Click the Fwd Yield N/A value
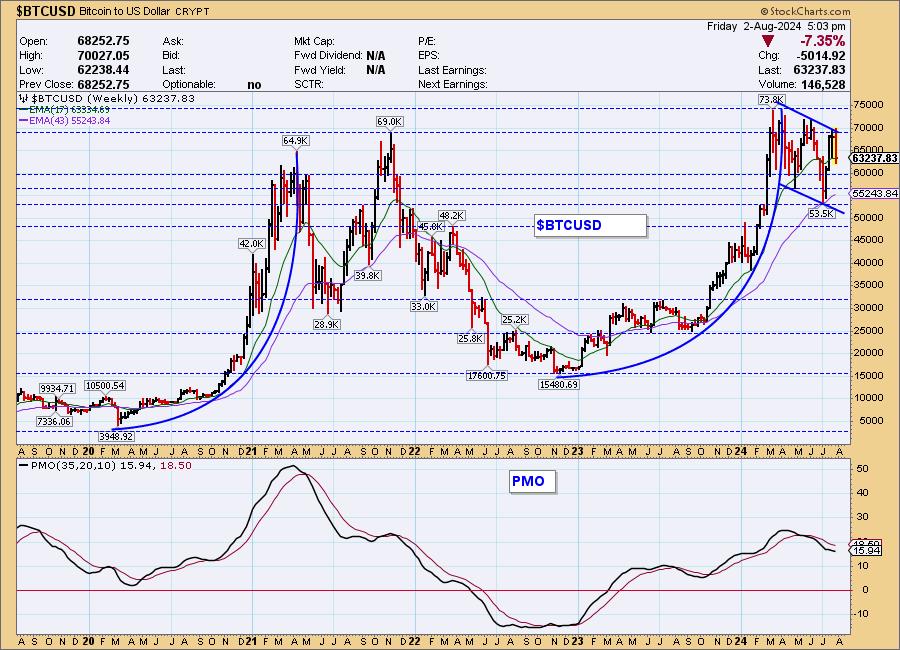This screenshot has width=900, height=650. coord(375,70)
